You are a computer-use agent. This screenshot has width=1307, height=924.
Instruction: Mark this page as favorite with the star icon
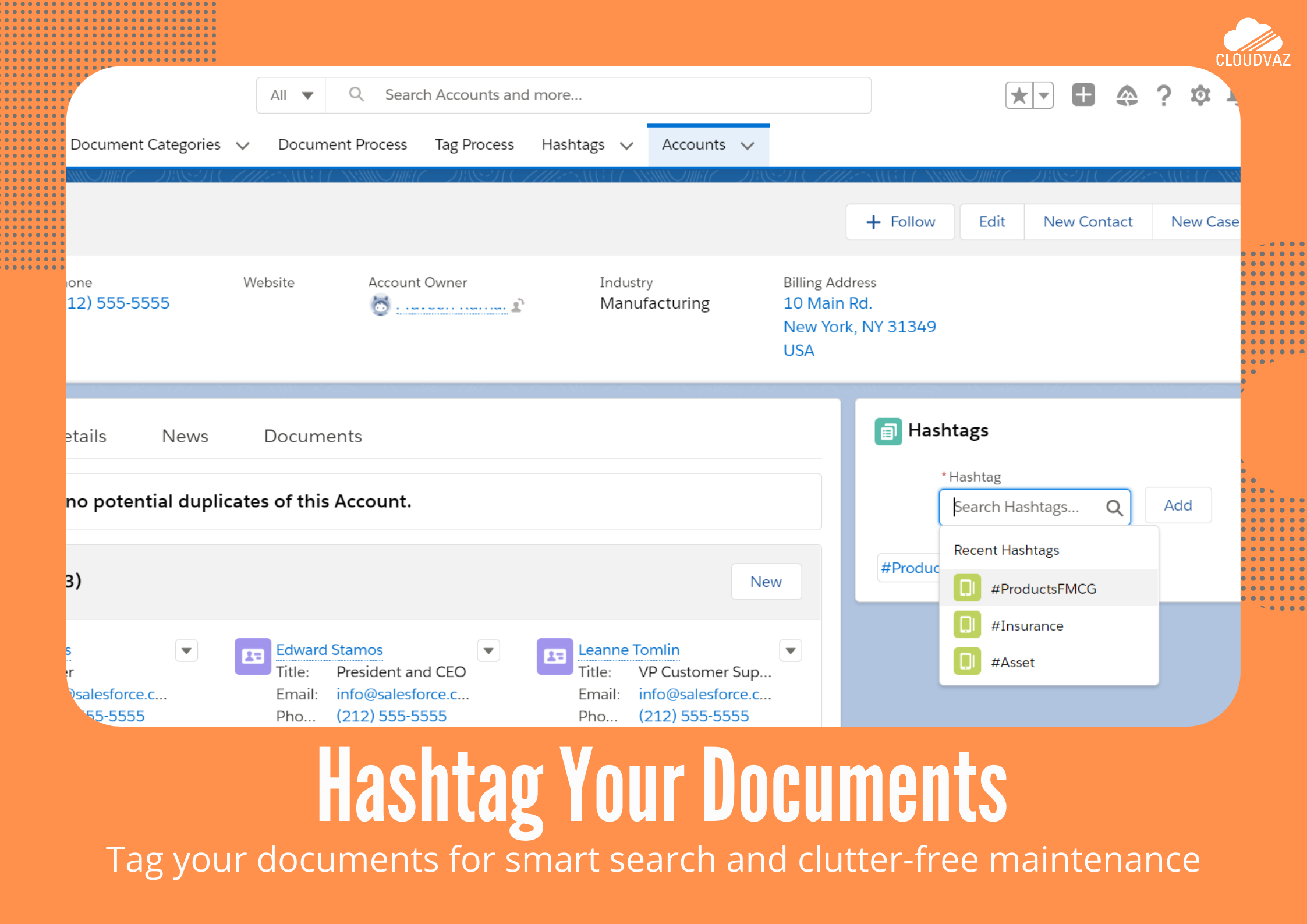(x=1019, y=94)
